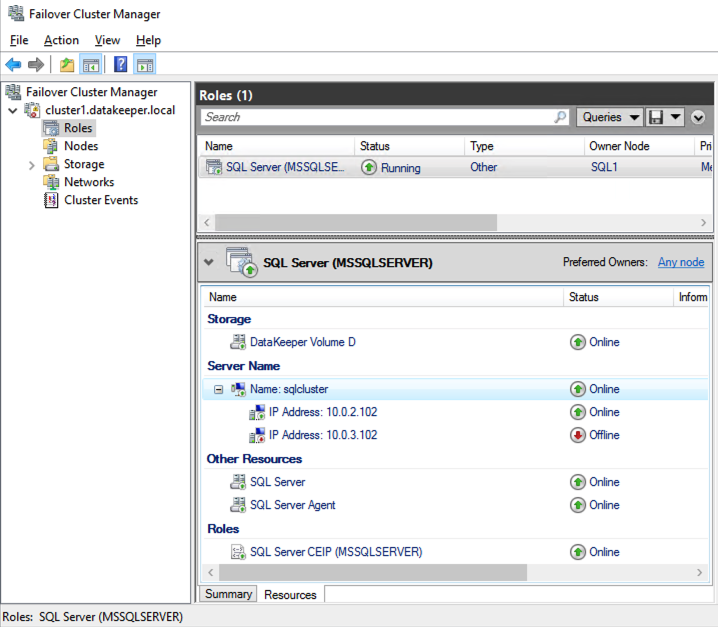Viewport: 718px width, 627px height.
Task: Click the IP Address 10.0.3.102 icon
Action: [x=257, y=435]
